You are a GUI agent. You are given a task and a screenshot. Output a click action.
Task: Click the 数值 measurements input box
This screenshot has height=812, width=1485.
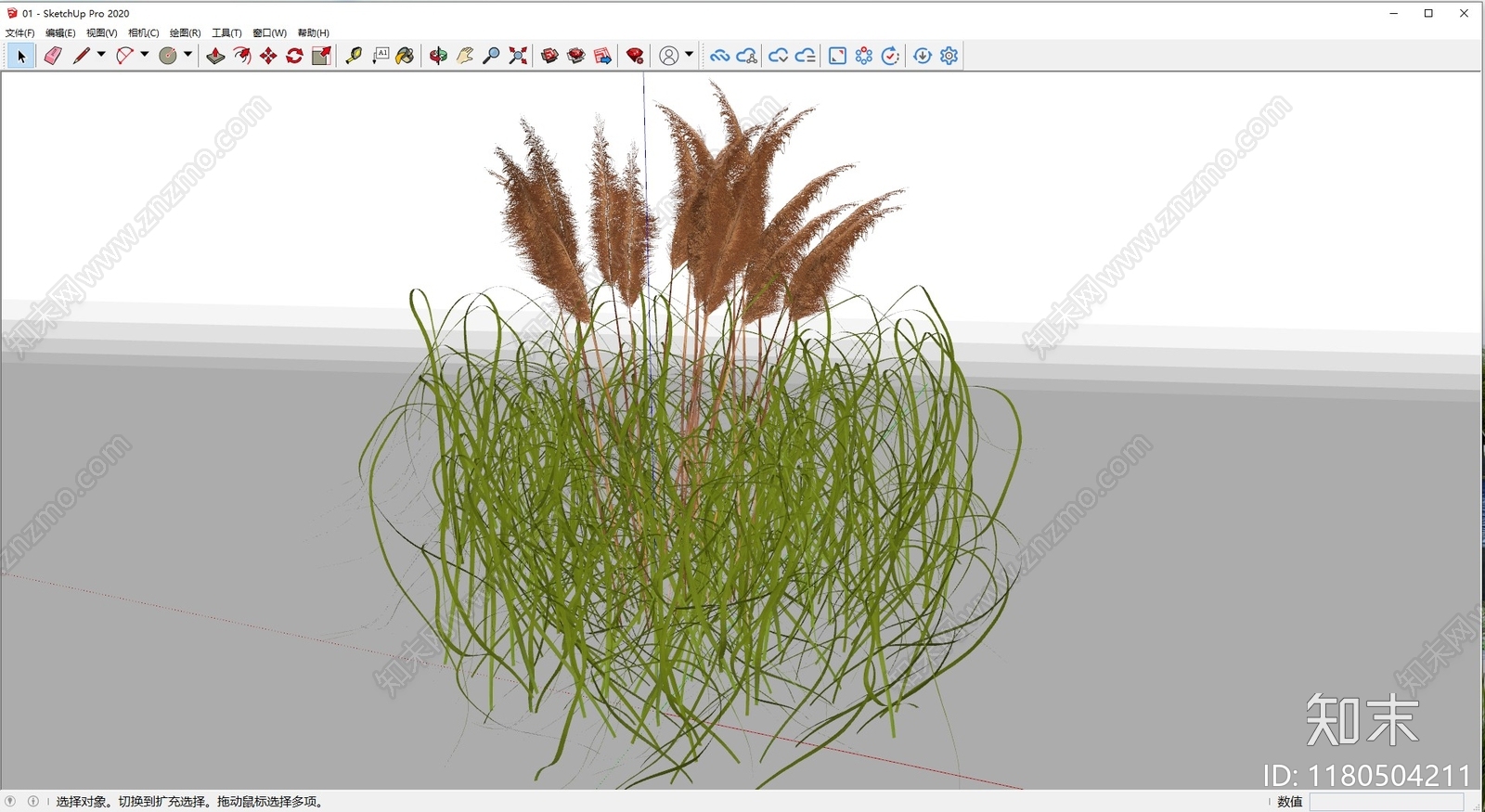coord(1387,802)
